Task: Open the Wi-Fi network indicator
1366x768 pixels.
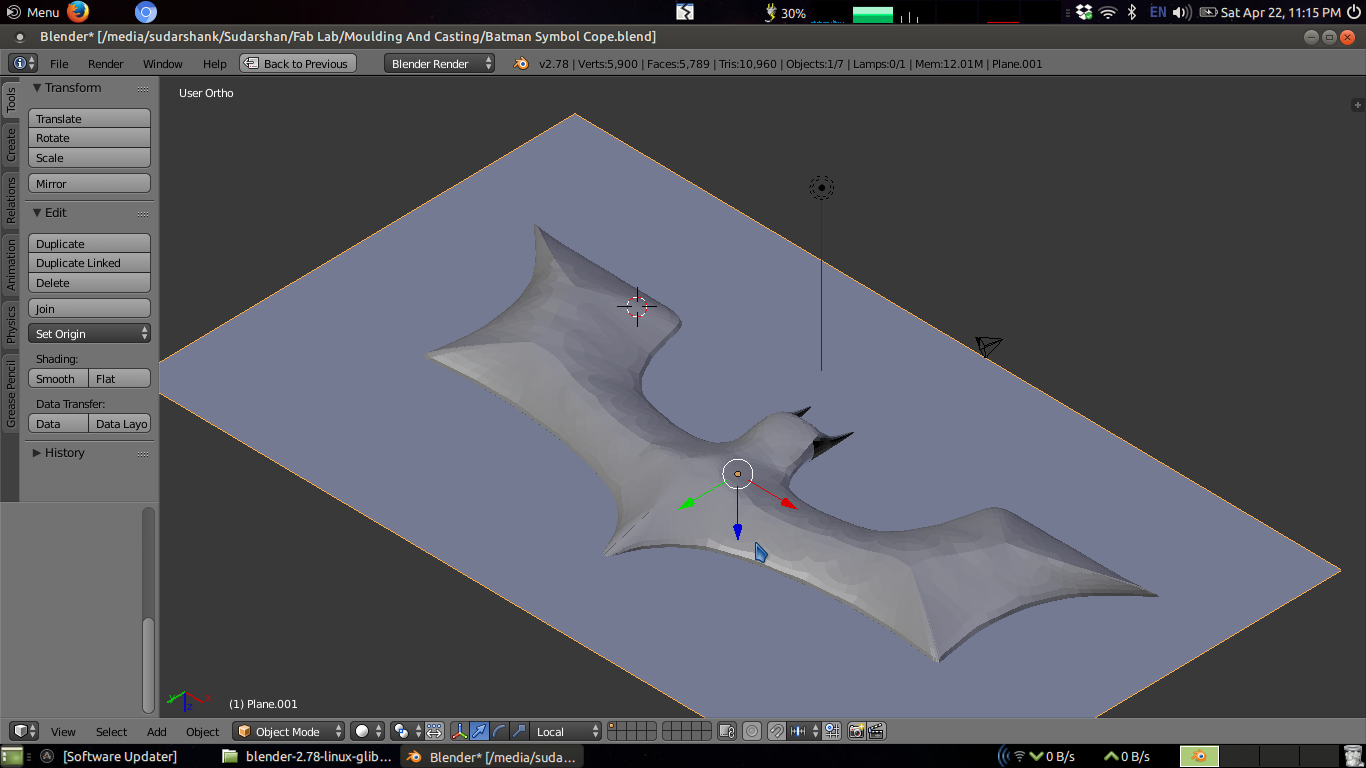Action: pyautogui.click(x=1107, y=12)
